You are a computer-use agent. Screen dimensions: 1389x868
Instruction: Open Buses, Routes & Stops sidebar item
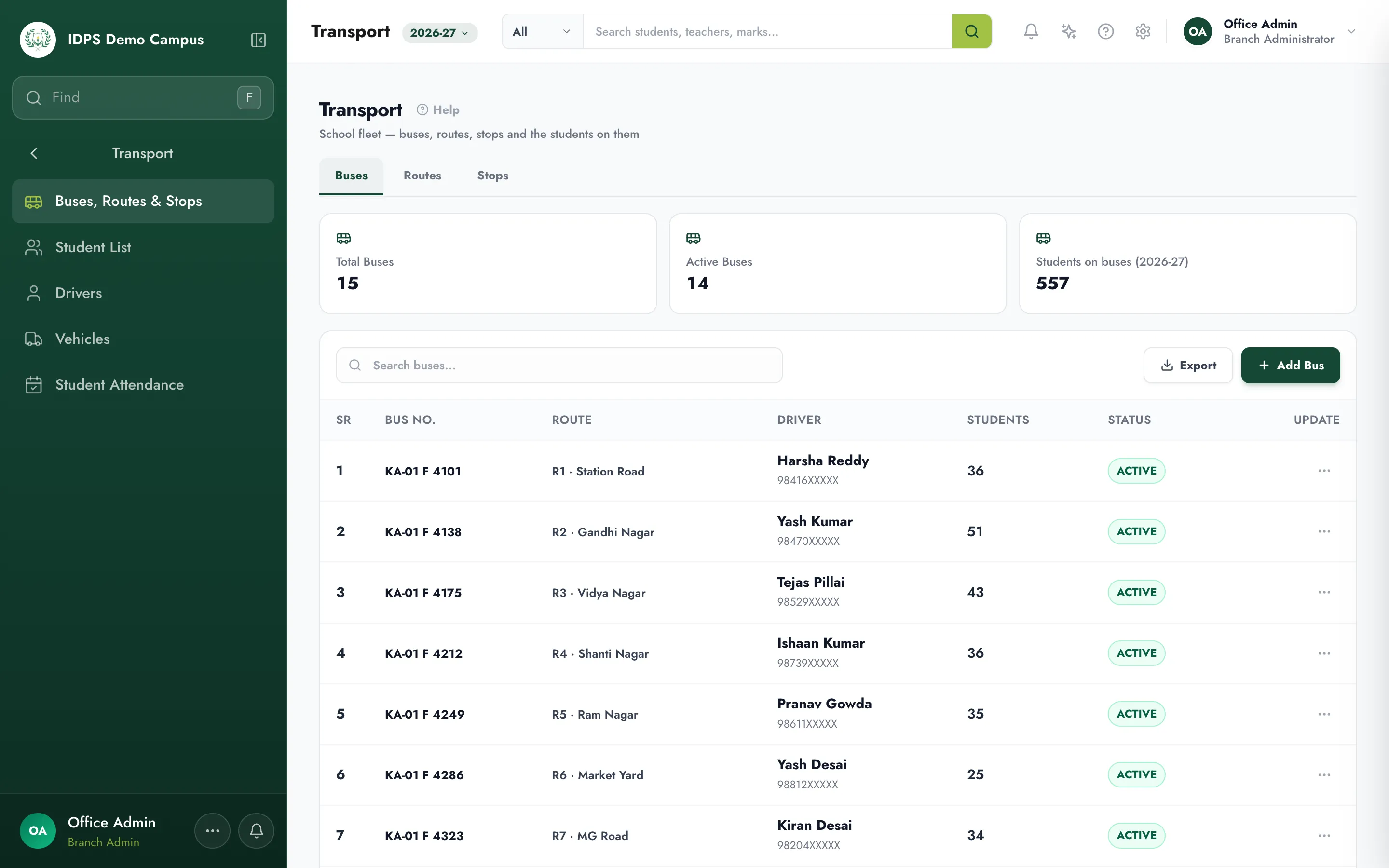click(x=143, y=202)
